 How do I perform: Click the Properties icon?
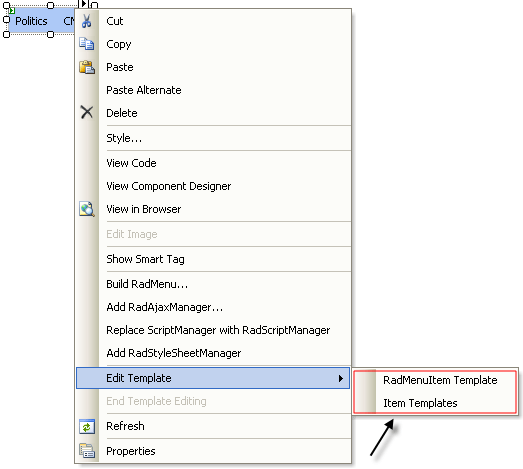(87, 451)
